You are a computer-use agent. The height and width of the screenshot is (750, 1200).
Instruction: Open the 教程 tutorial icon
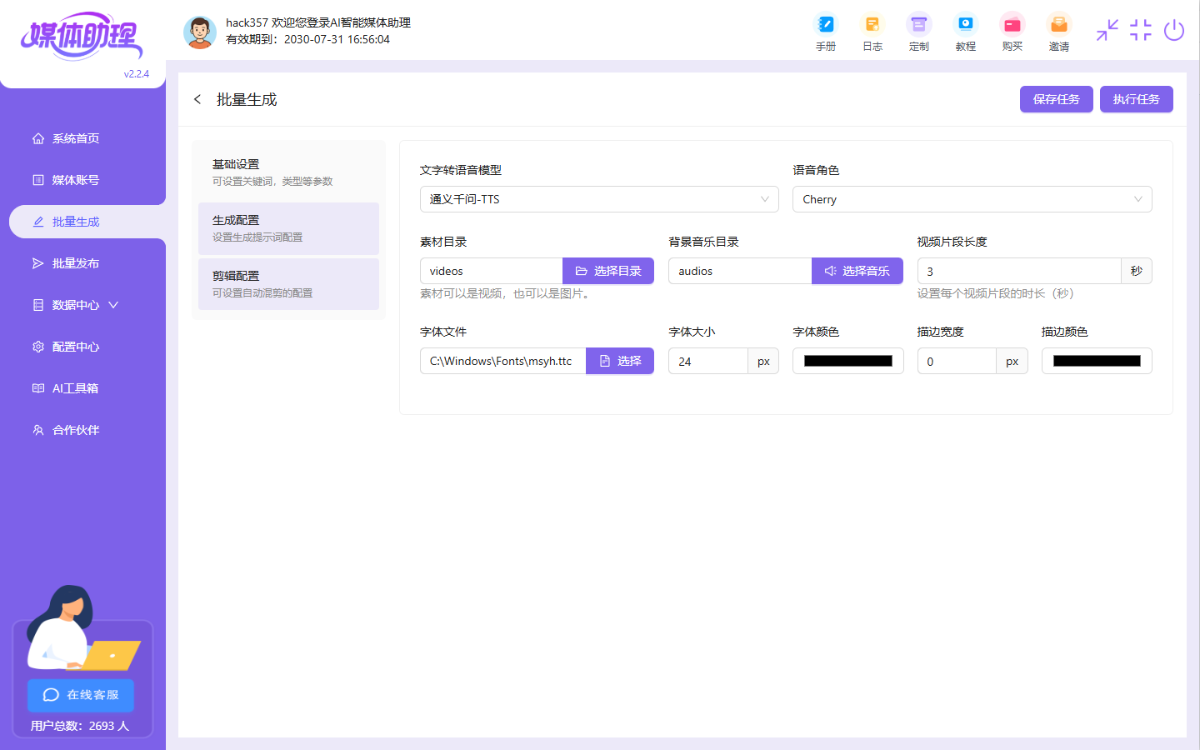(965, 24)
